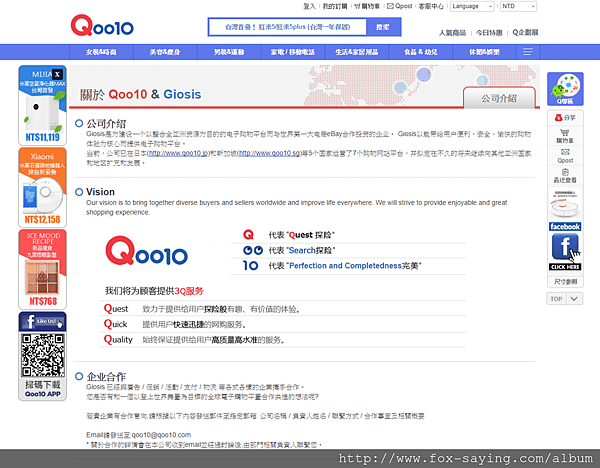
Task: Click the 尺寸參照 size reference link
Action: 565,282
